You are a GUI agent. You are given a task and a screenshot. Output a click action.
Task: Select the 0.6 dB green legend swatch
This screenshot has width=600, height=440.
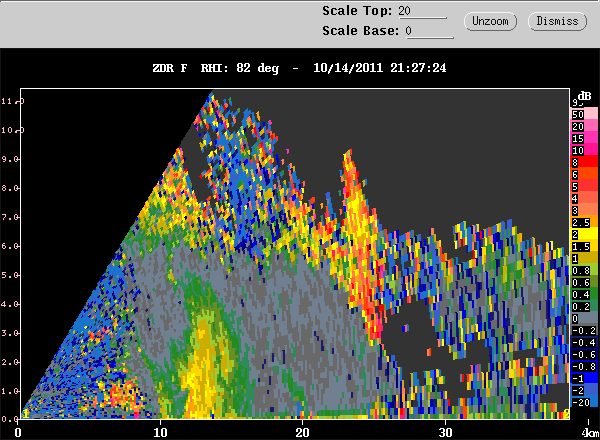pyautogui.click(x=584, y=282)
